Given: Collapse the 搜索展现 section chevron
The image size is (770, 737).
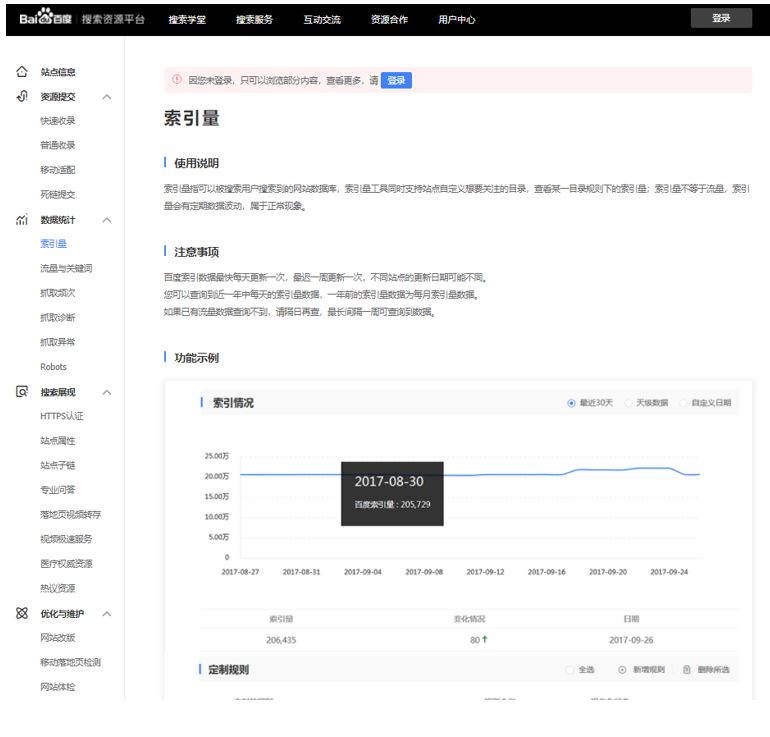Looking at the screenshot, I should point(107,392).
